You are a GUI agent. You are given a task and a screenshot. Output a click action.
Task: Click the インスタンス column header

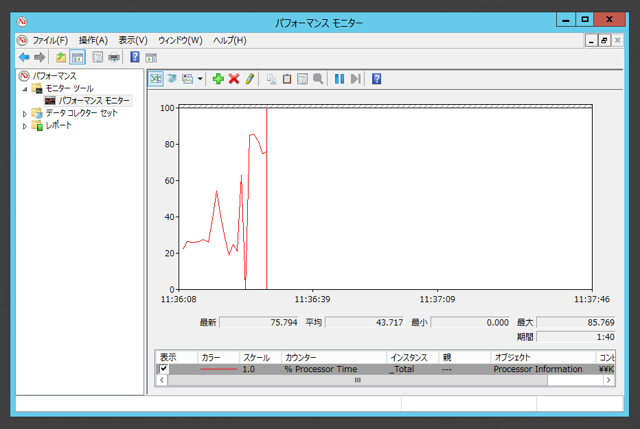click(x=412, y=358)
